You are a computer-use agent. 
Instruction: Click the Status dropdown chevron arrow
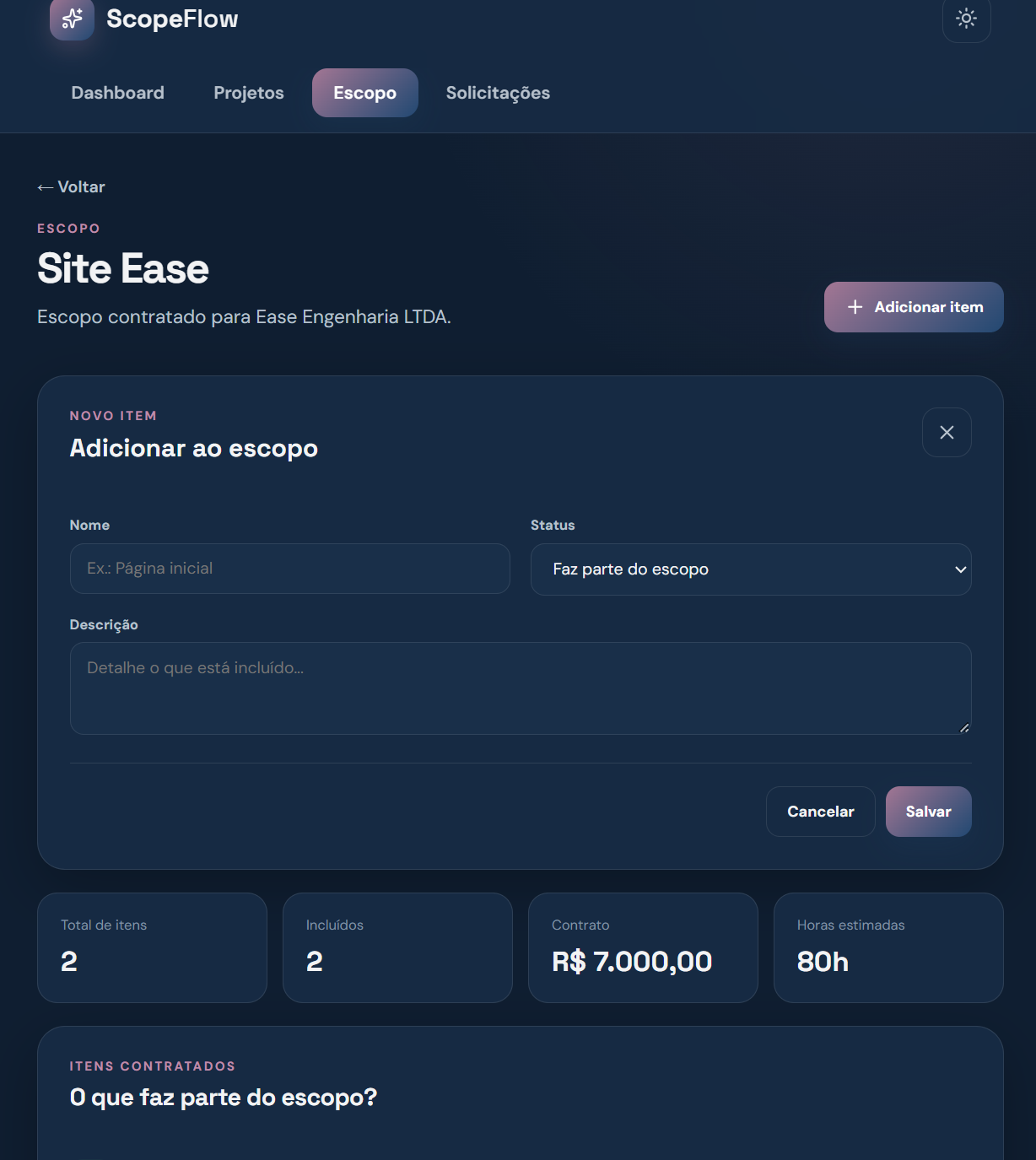(960, 569)
